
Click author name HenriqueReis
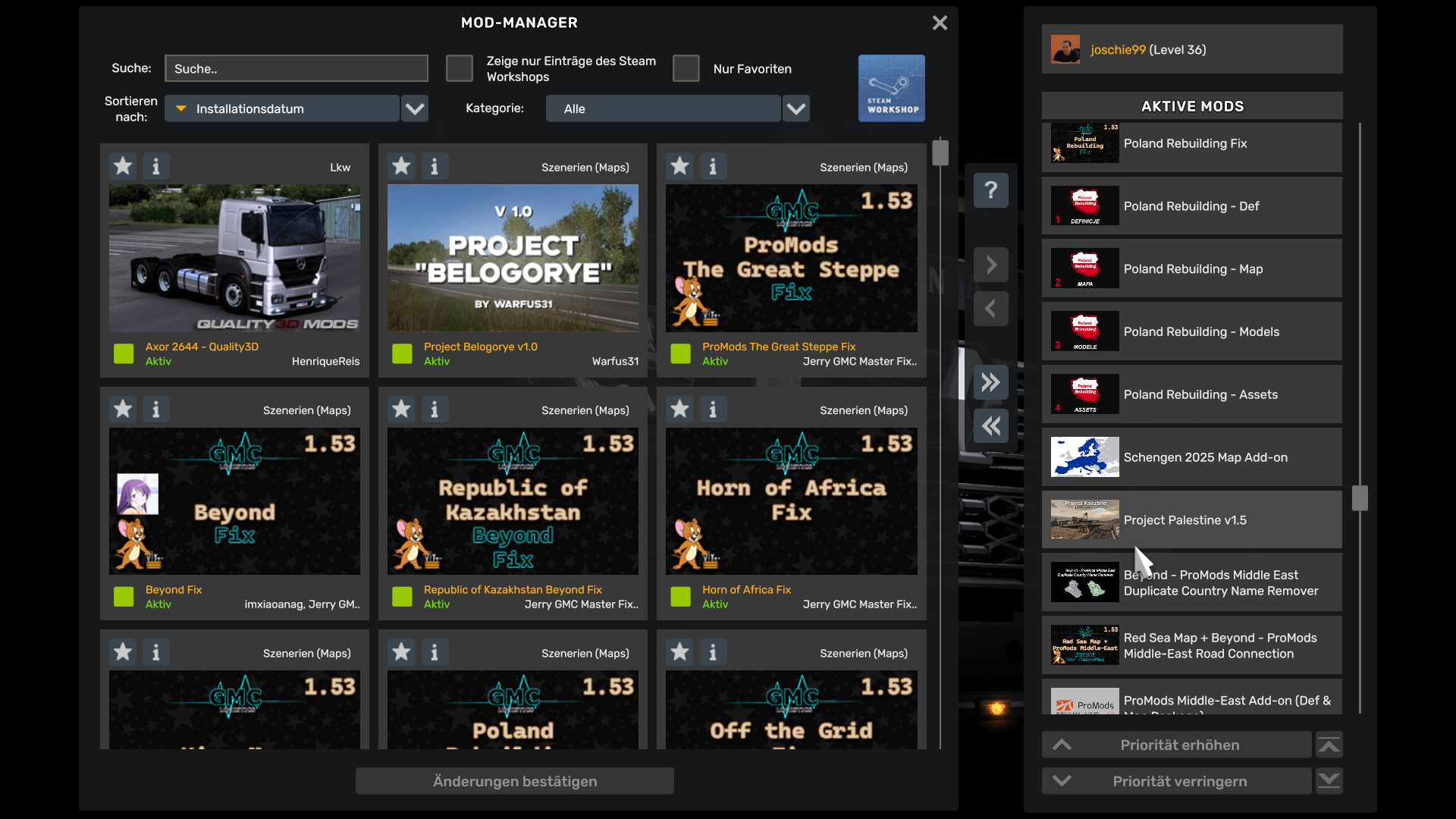(326, 361)
